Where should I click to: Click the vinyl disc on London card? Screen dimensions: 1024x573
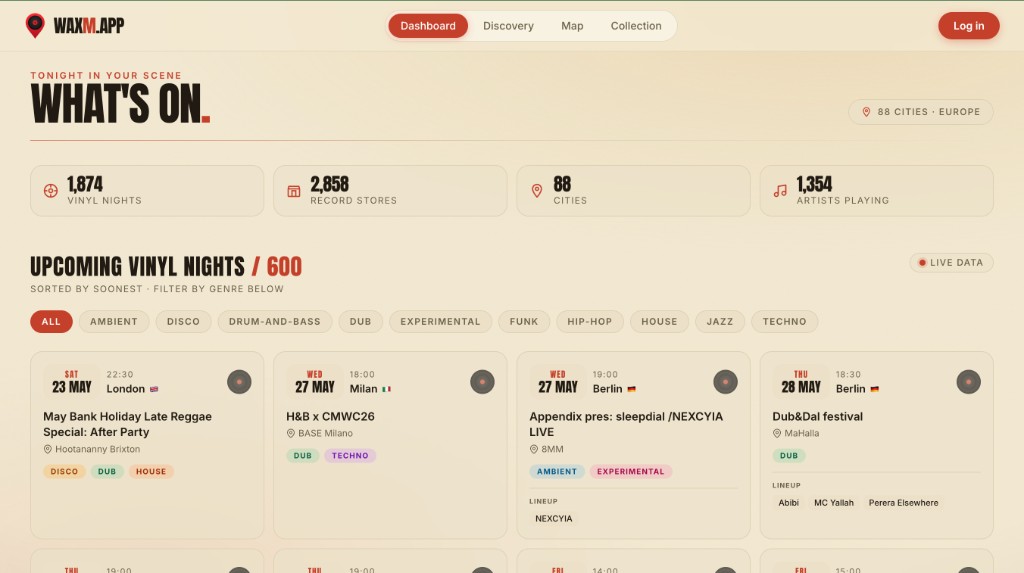click(239, 382)
